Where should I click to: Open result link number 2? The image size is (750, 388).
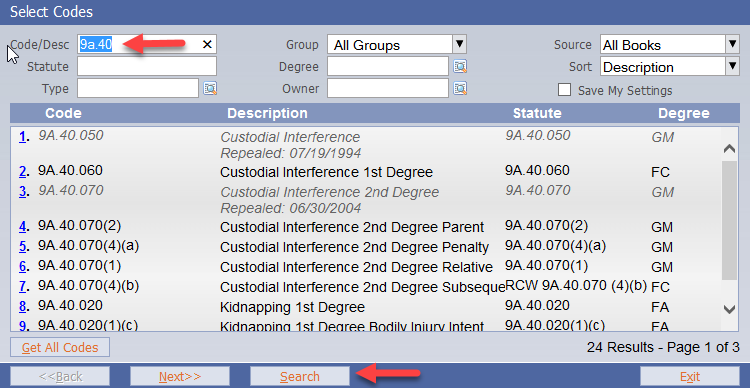22,172
